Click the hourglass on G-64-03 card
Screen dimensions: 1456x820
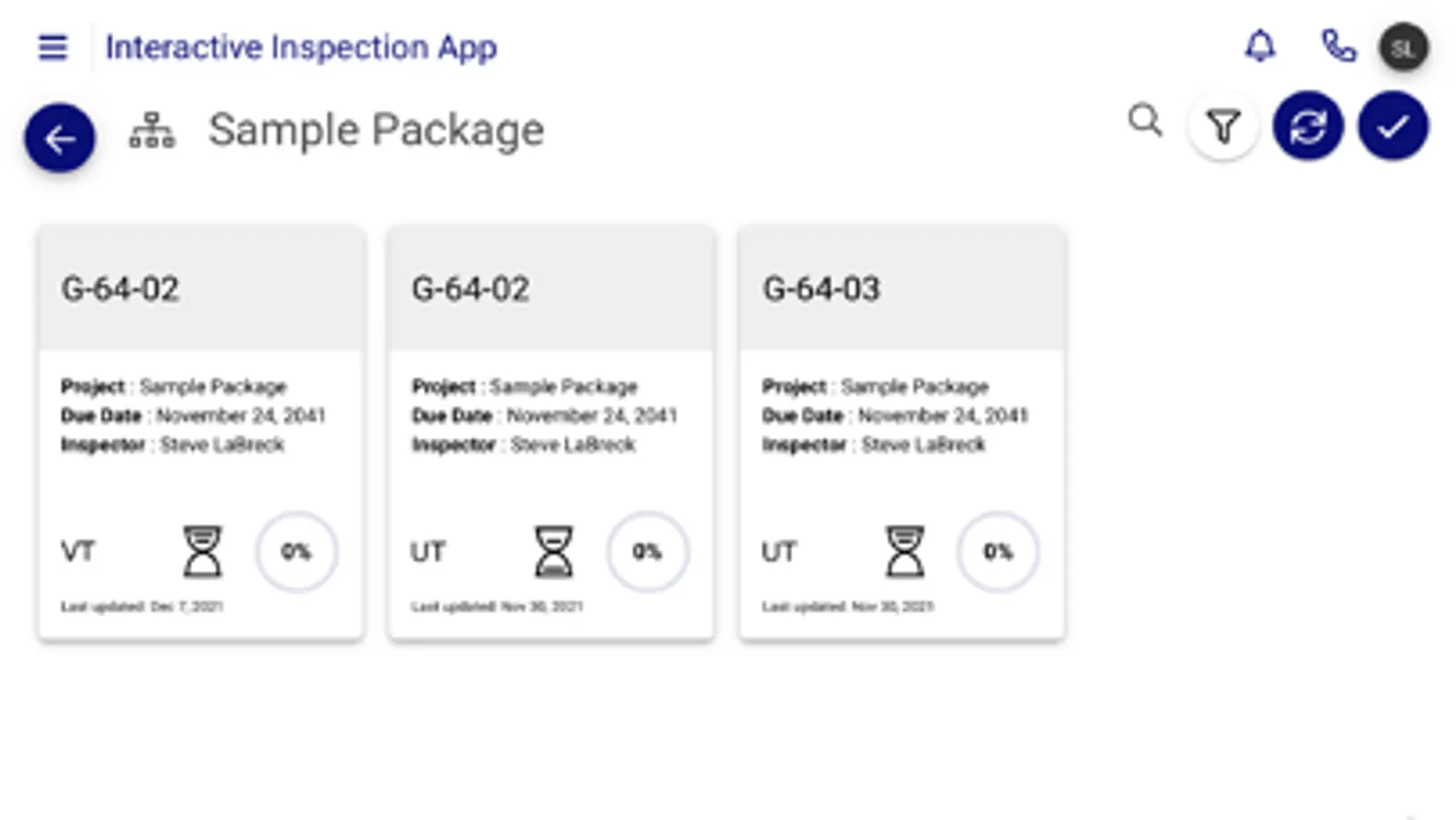tap(904, 551)
